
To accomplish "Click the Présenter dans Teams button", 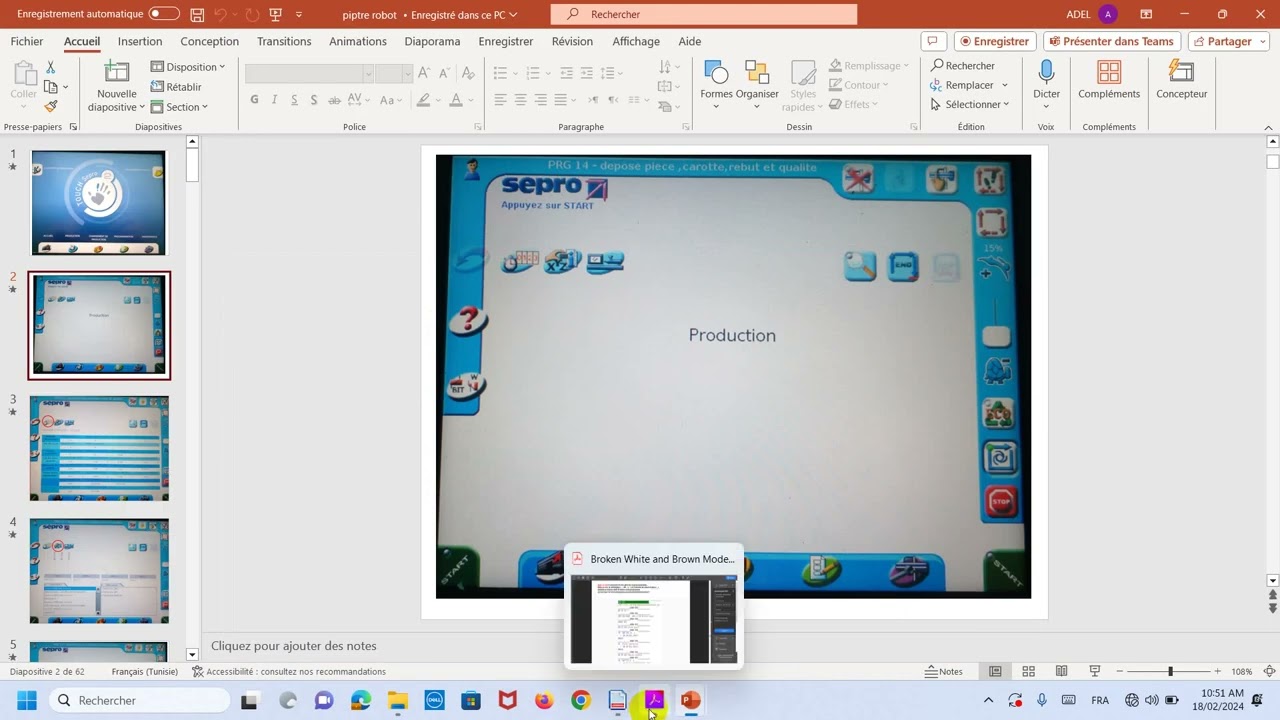I will tap(1112, 41).
